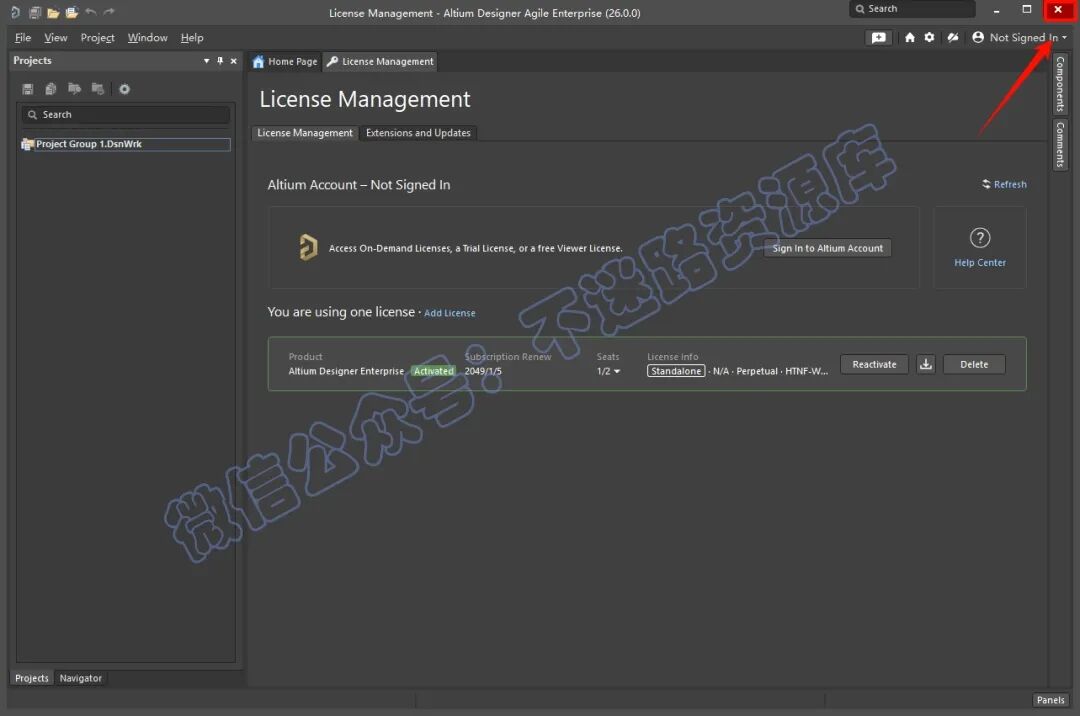Close the Projects panel
The height and width of the screenshot is (716, 1080).
(233, 61)
